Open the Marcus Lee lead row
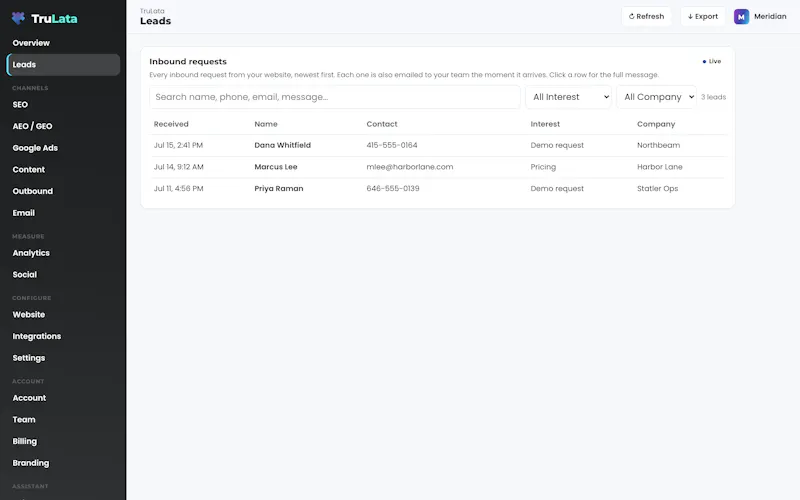 pos(438,167)
